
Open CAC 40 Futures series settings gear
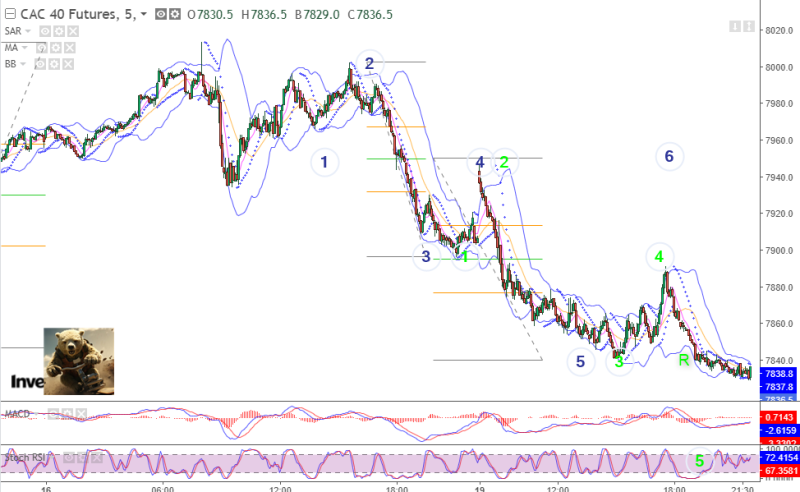(175, 14)
